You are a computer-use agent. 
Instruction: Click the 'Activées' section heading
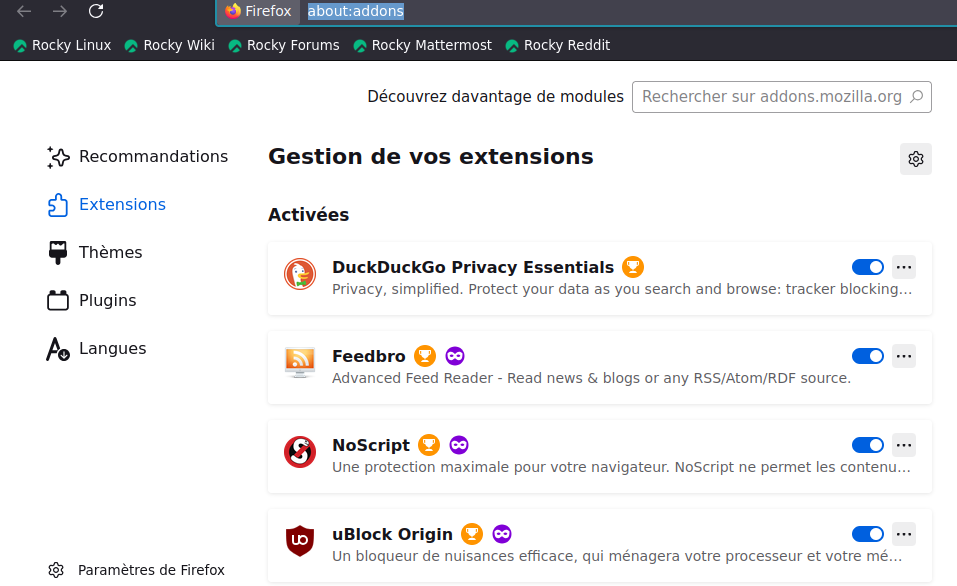point(308,215)
